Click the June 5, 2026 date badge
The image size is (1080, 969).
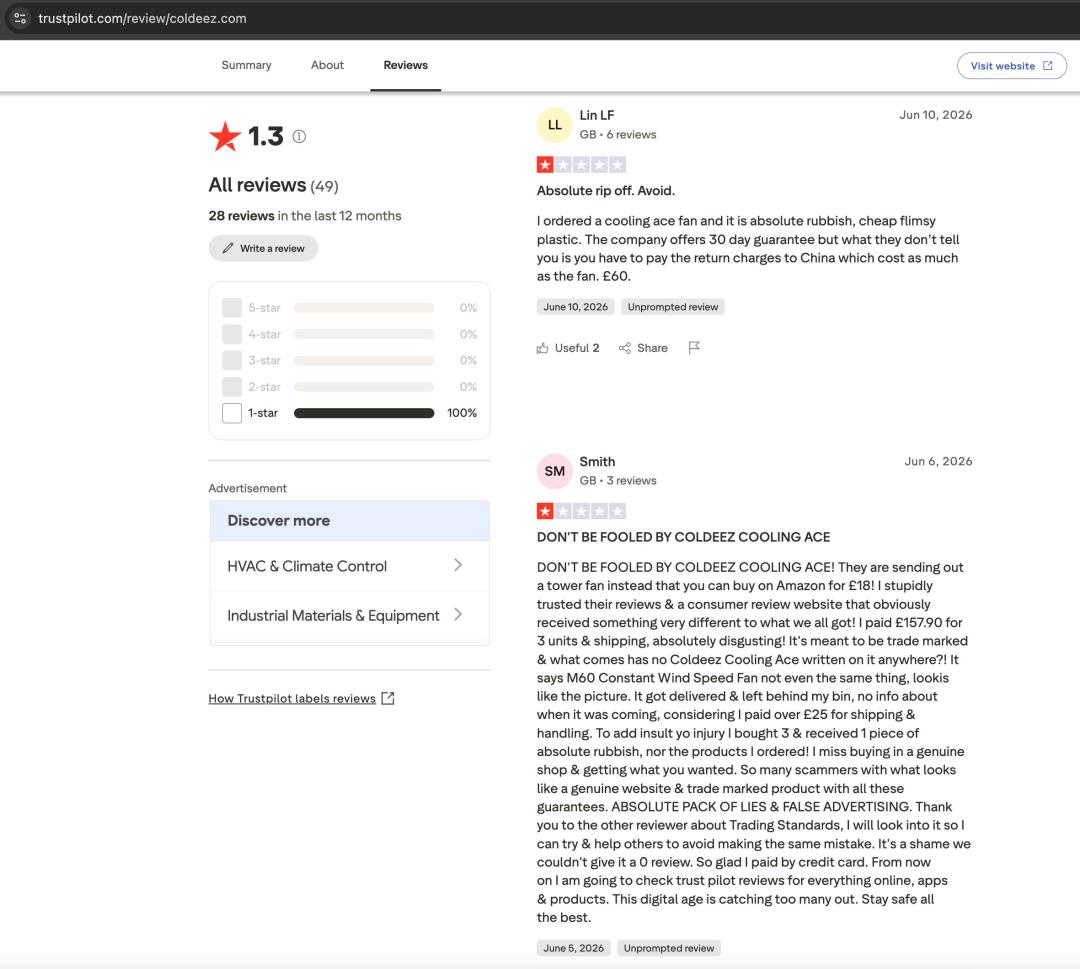point(573,948)
